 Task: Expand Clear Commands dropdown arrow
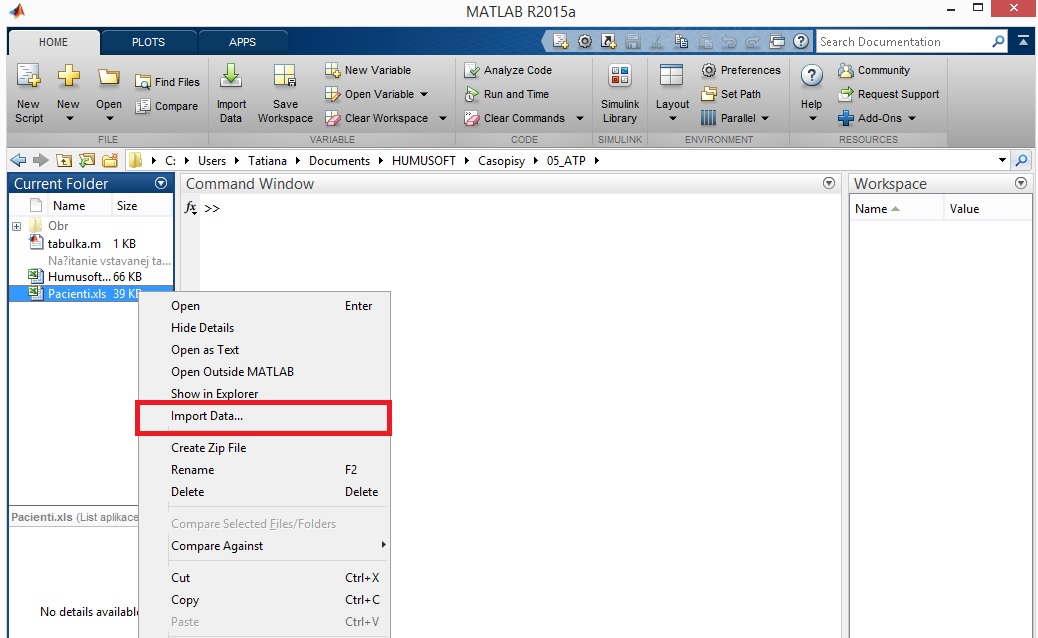[580, 118]
